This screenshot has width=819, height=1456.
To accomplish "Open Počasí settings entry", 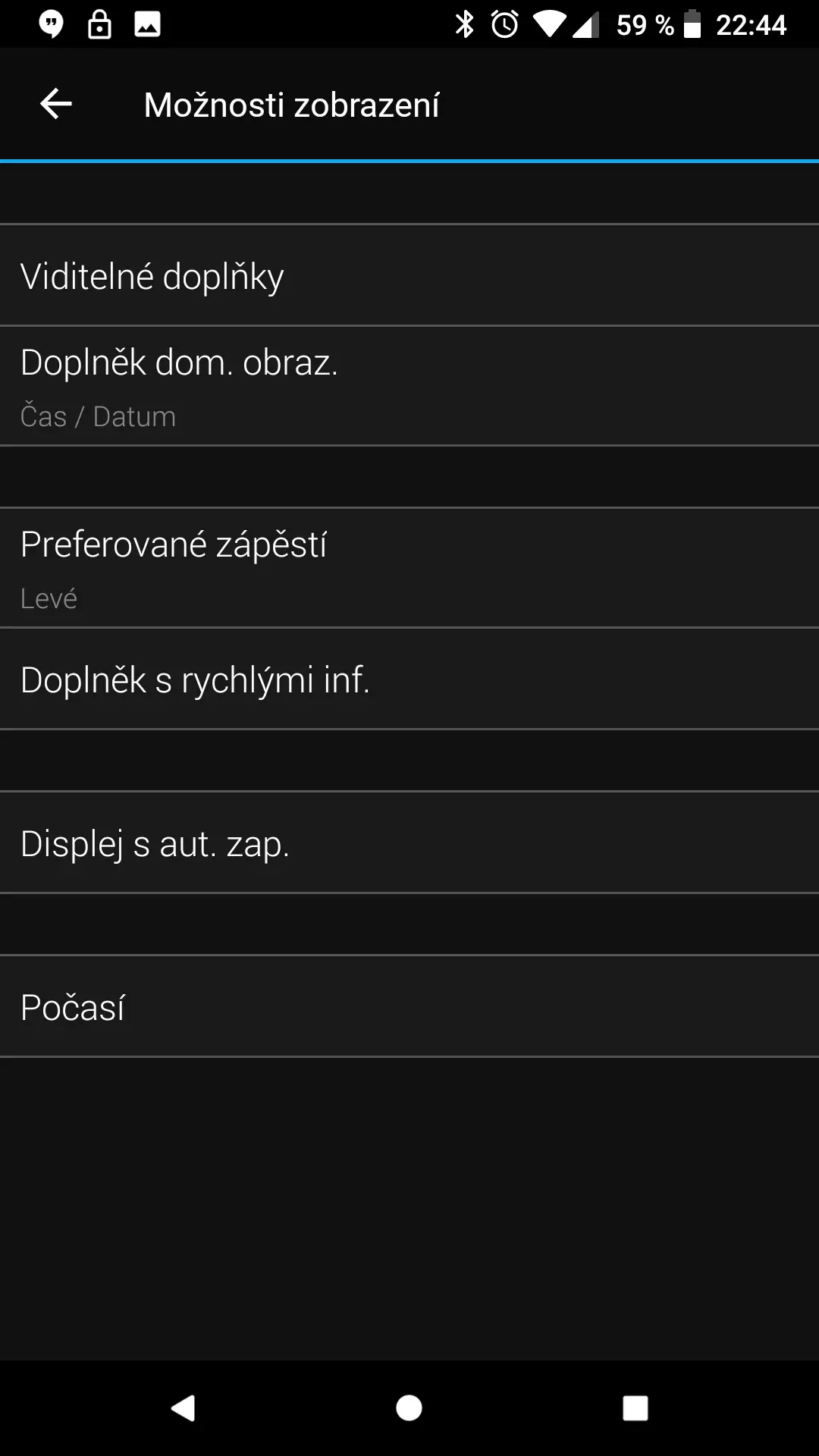I will (409, 1006).
